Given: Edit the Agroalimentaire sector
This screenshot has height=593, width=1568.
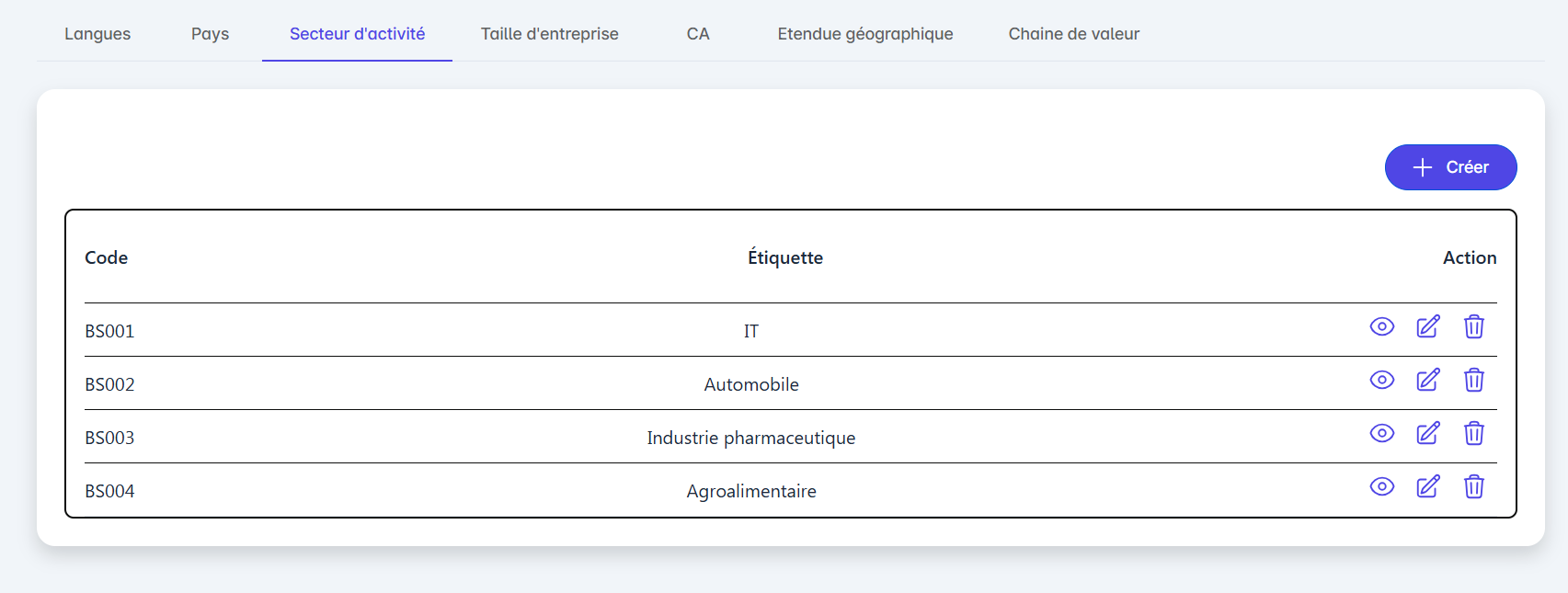Looking at the screenshot, I should tap(1427, 487).
